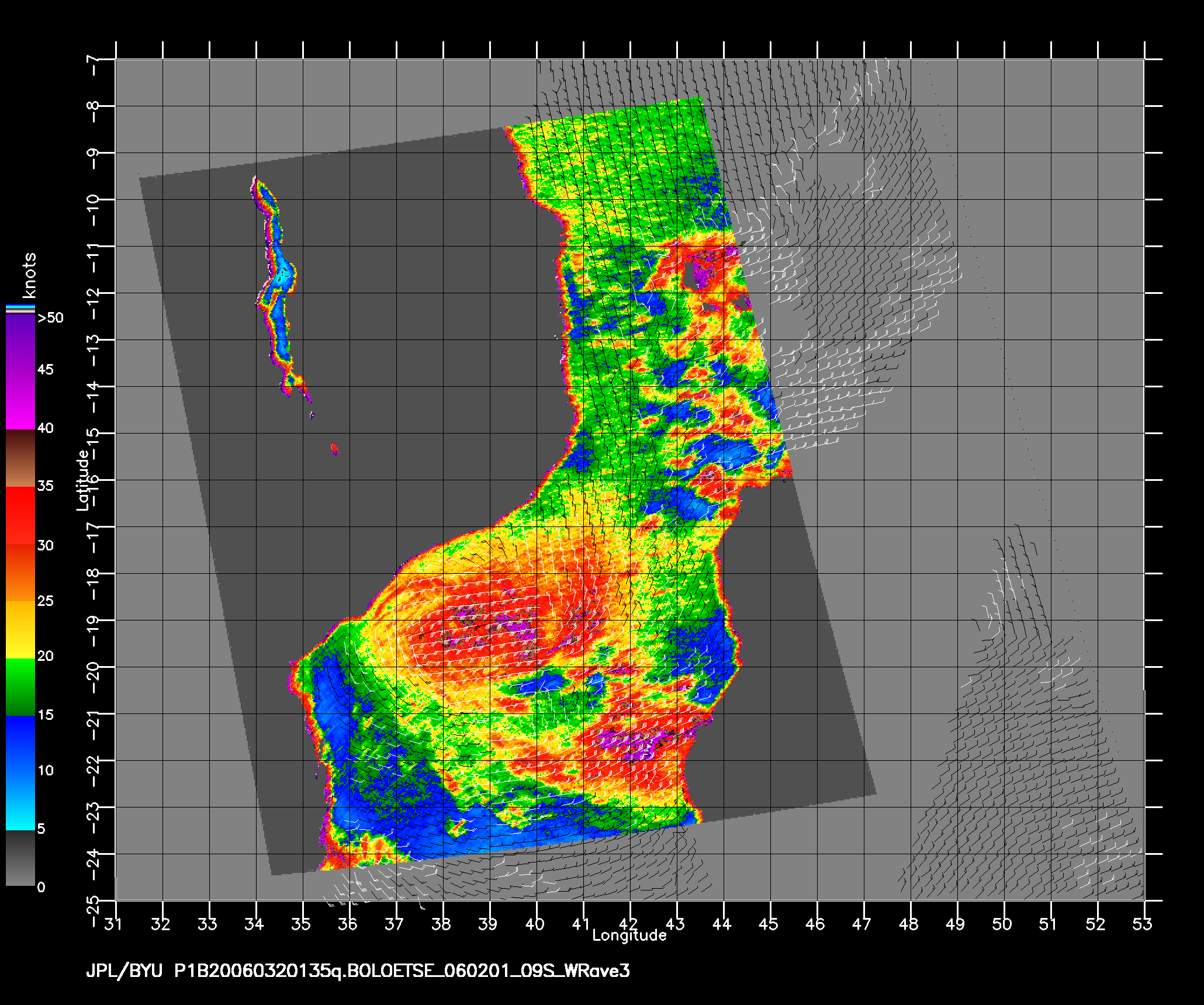Screen dimensions: 1204x1005
Task: Click the '40' knots color bar label
Action: tap(45, 428)
